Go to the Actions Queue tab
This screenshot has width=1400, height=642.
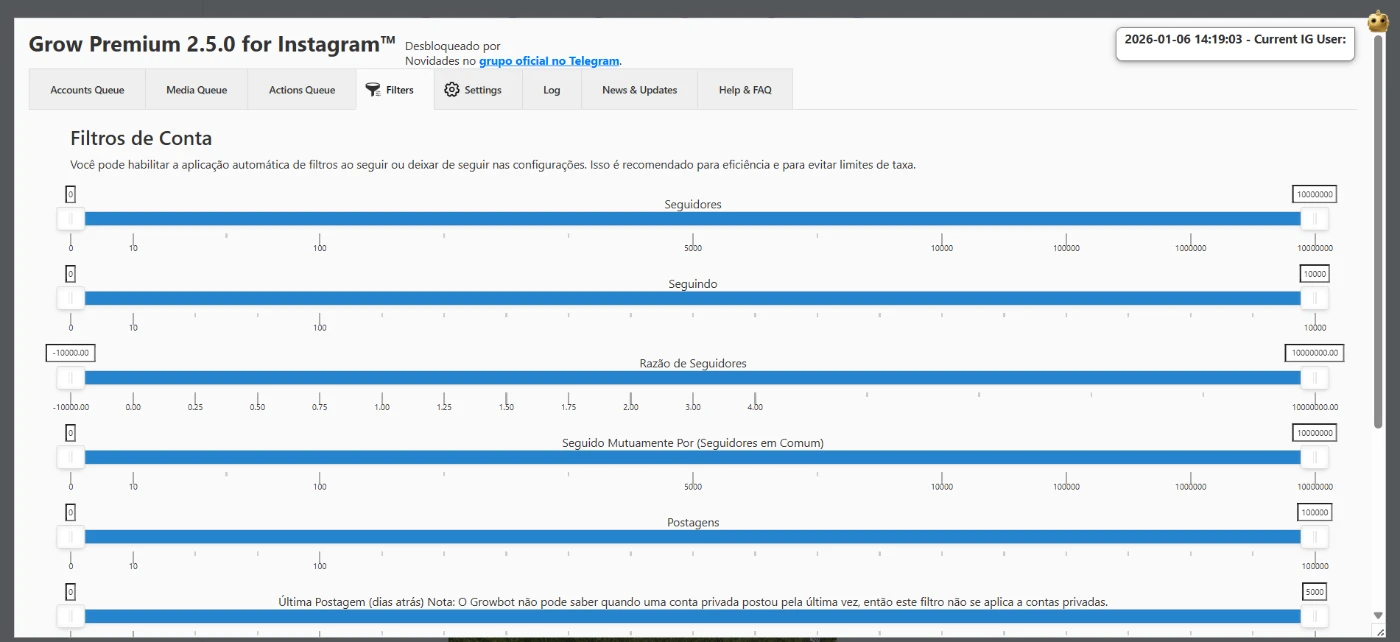pyautogui.click(x=302, y=90)
